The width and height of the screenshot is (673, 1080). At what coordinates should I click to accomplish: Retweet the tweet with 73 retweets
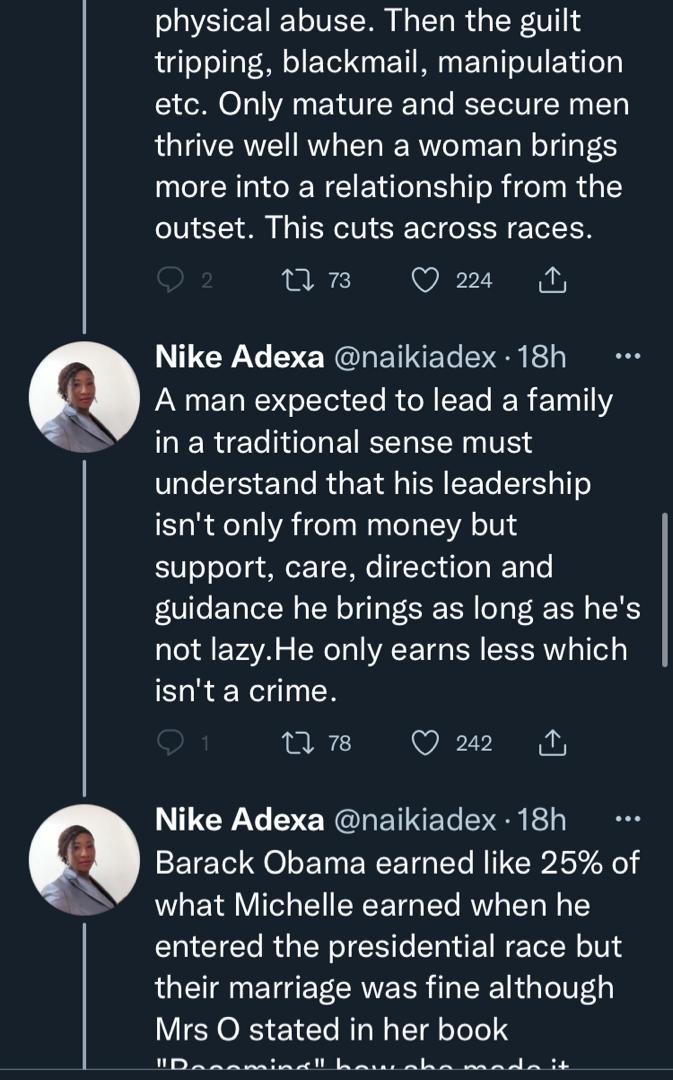294,281
